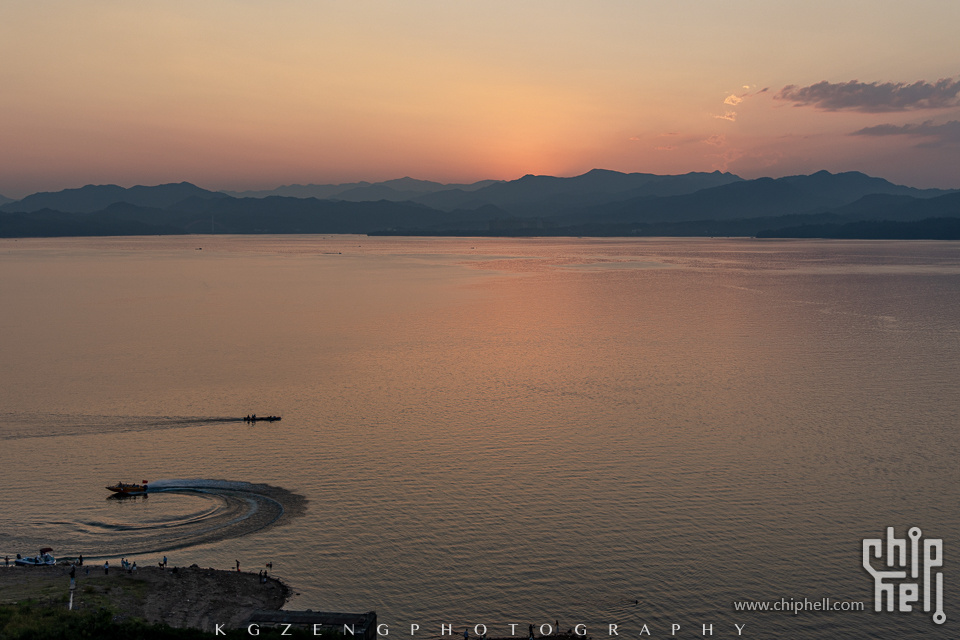The image size is (960, 640).
Task: Select the long dark boat with passengers
Action: [262, 418]
